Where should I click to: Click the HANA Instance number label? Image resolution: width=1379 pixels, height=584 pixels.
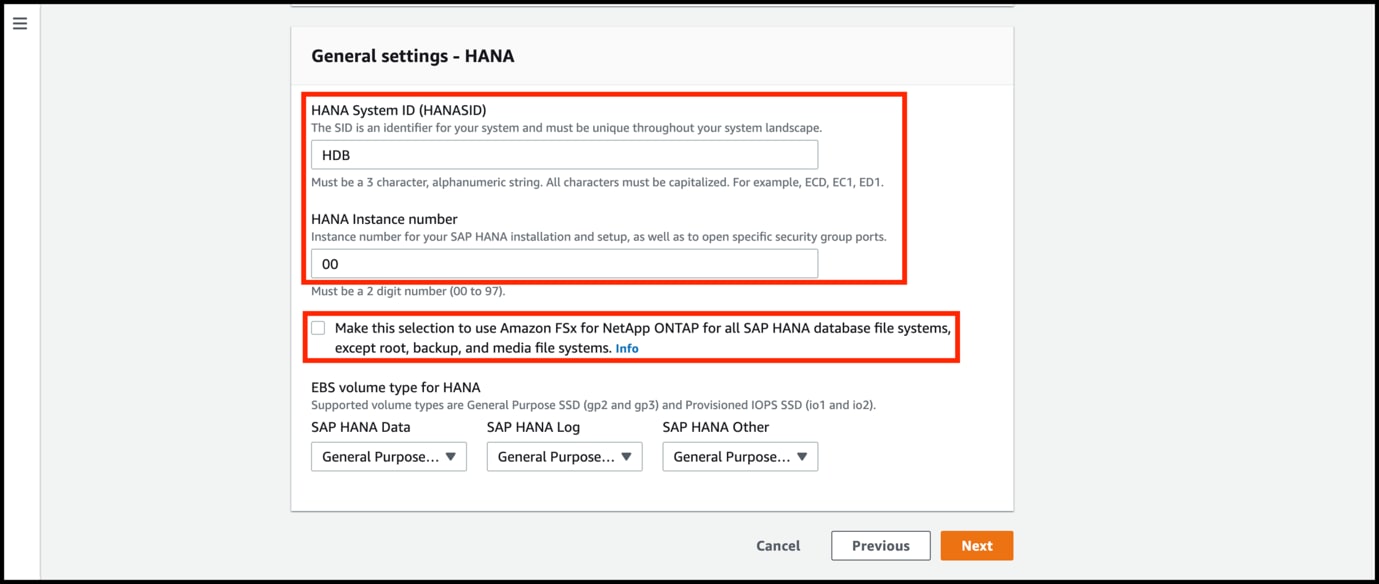[384, 219]
